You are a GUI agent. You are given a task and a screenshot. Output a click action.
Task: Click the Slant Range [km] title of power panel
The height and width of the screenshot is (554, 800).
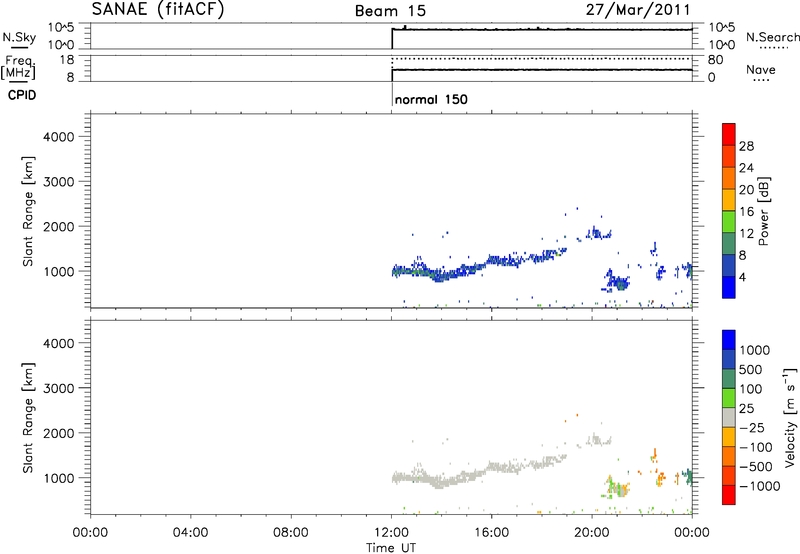tap(28, 211)
